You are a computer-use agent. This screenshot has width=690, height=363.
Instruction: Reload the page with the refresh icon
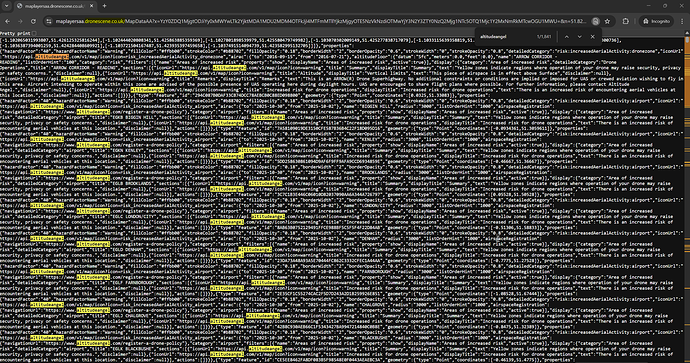tap(33, 21)
